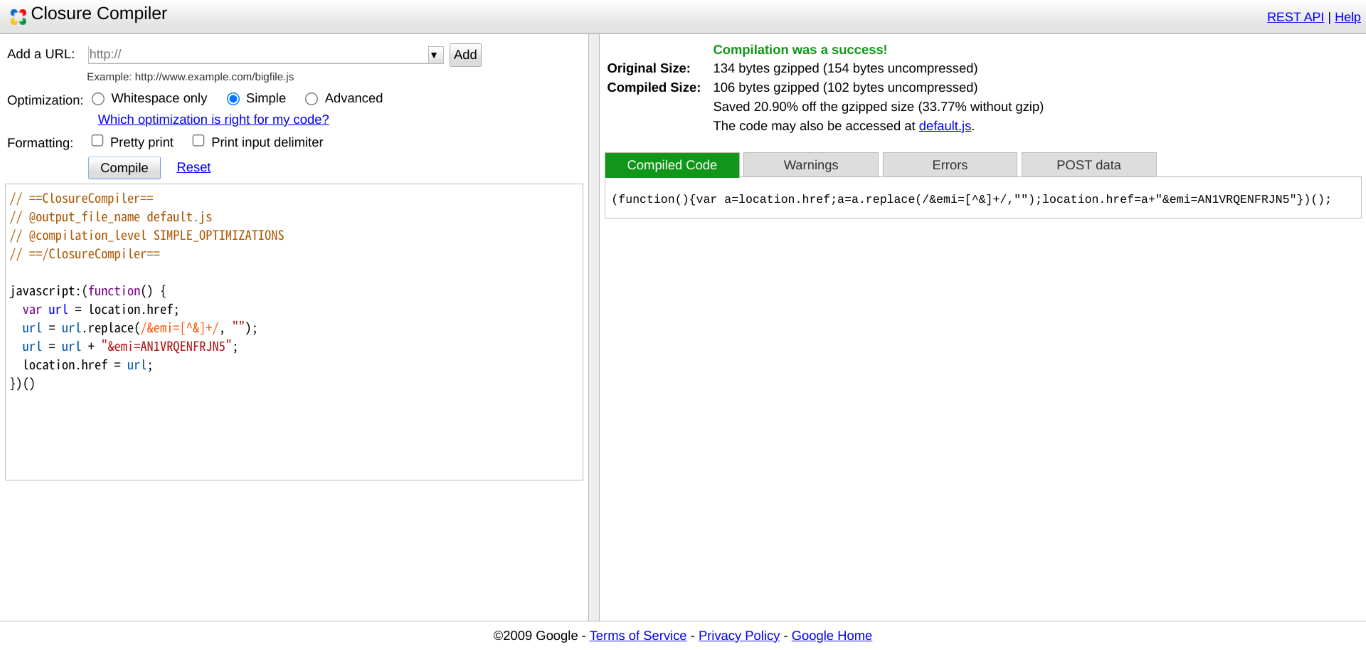Screen dimensions: 1366x650
Task: Click the '// ==ClosureCompiler==' header comment
Action: tap(82, 199)
